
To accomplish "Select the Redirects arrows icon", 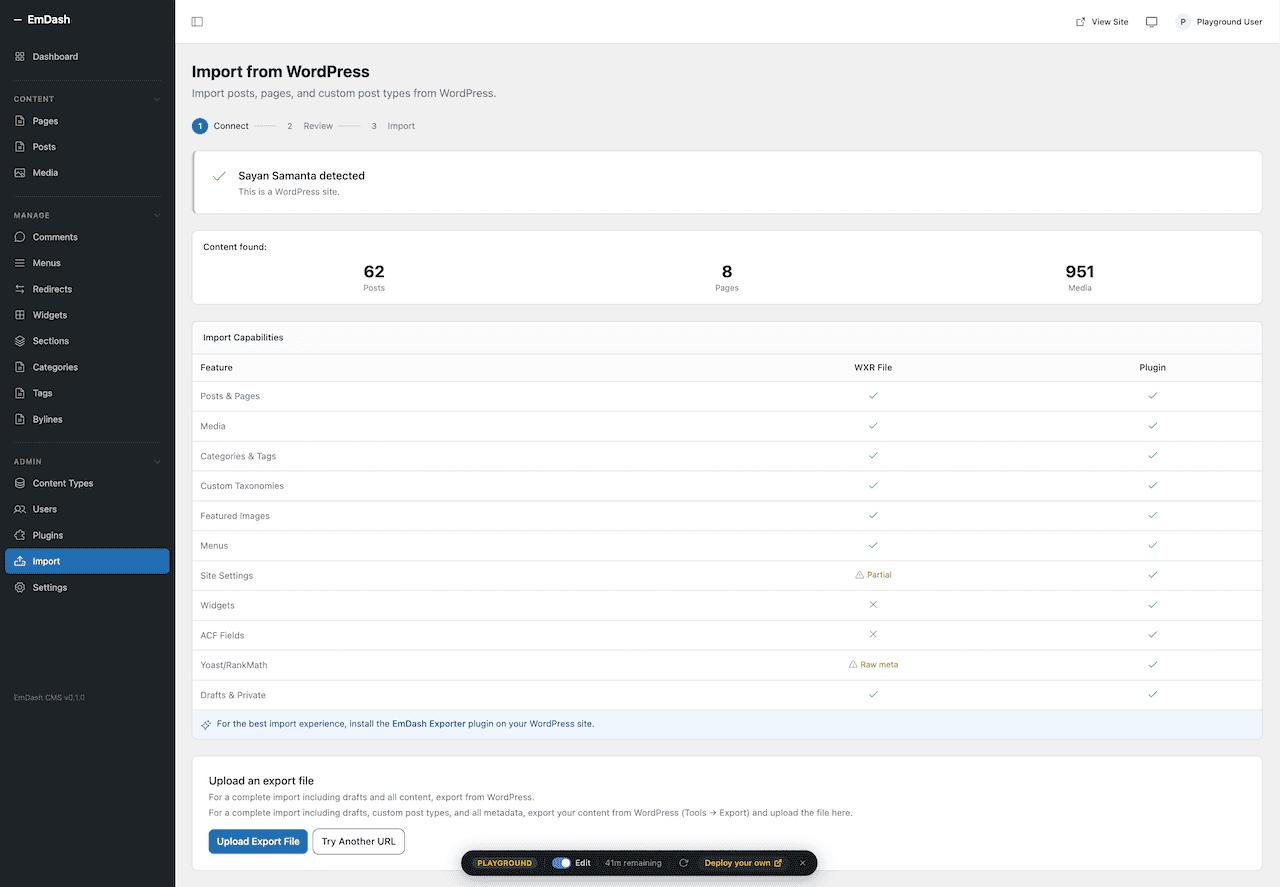I will [18, 288].
